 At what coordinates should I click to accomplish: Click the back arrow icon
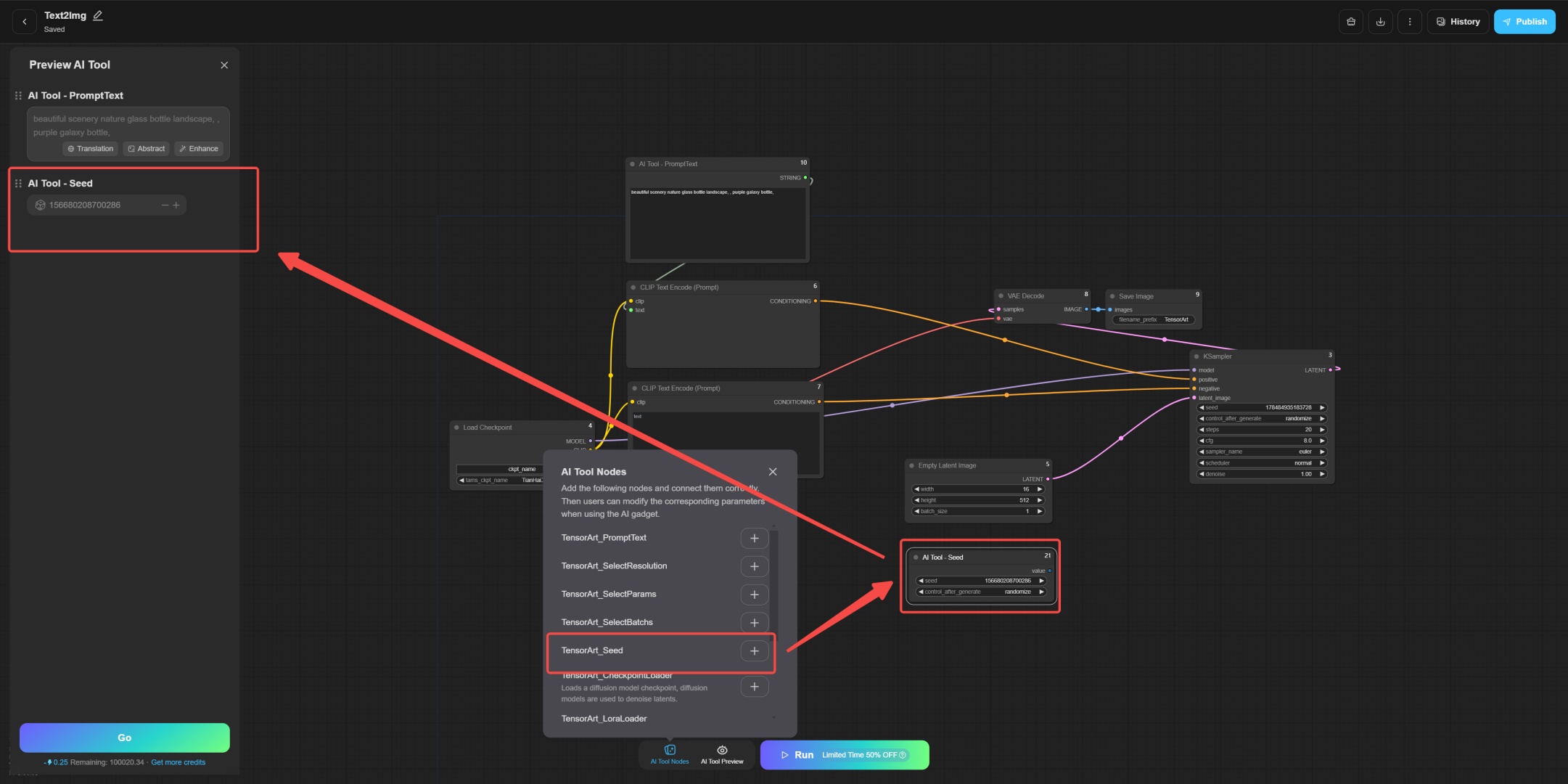25,22
